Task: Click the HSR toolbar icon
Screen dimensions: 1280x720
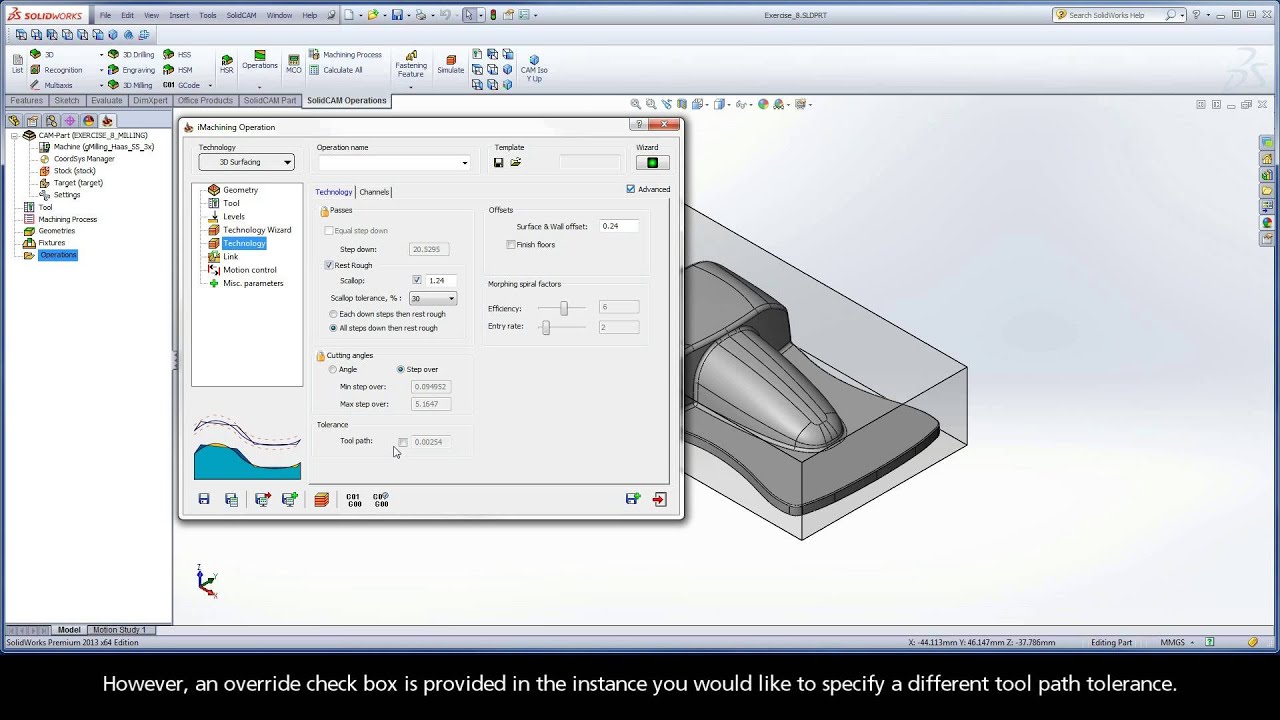Action: point(227,64)
